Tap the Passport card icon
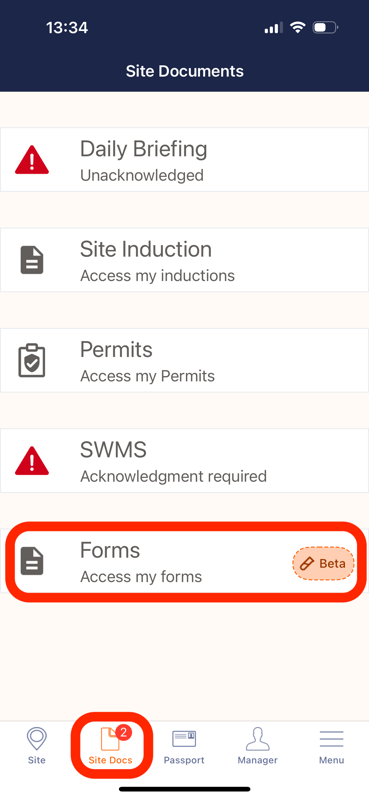 click(x=184, y=739)
